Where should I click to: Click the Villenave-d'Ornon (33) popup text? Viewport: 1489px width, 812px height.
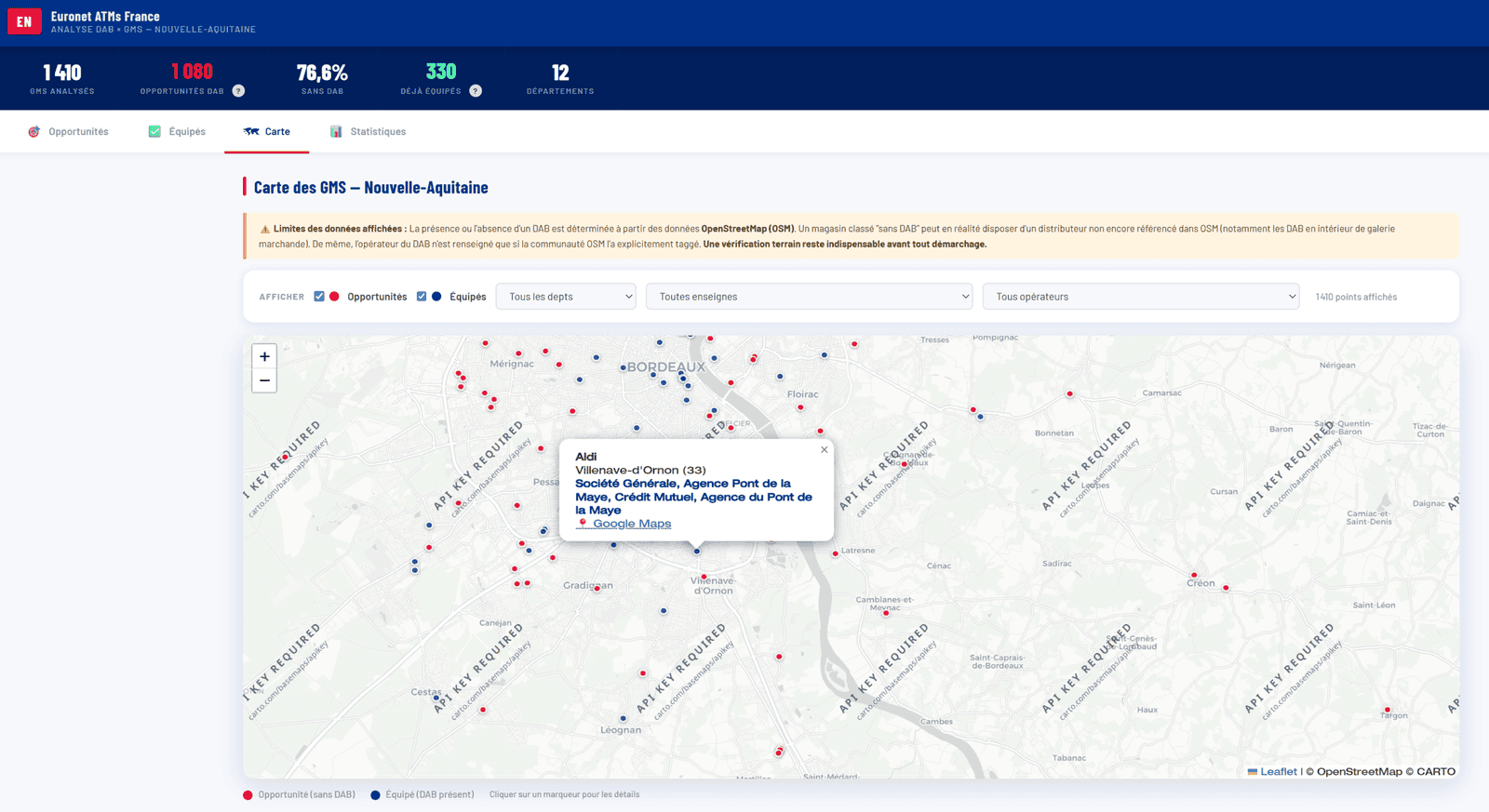(640, 470)
